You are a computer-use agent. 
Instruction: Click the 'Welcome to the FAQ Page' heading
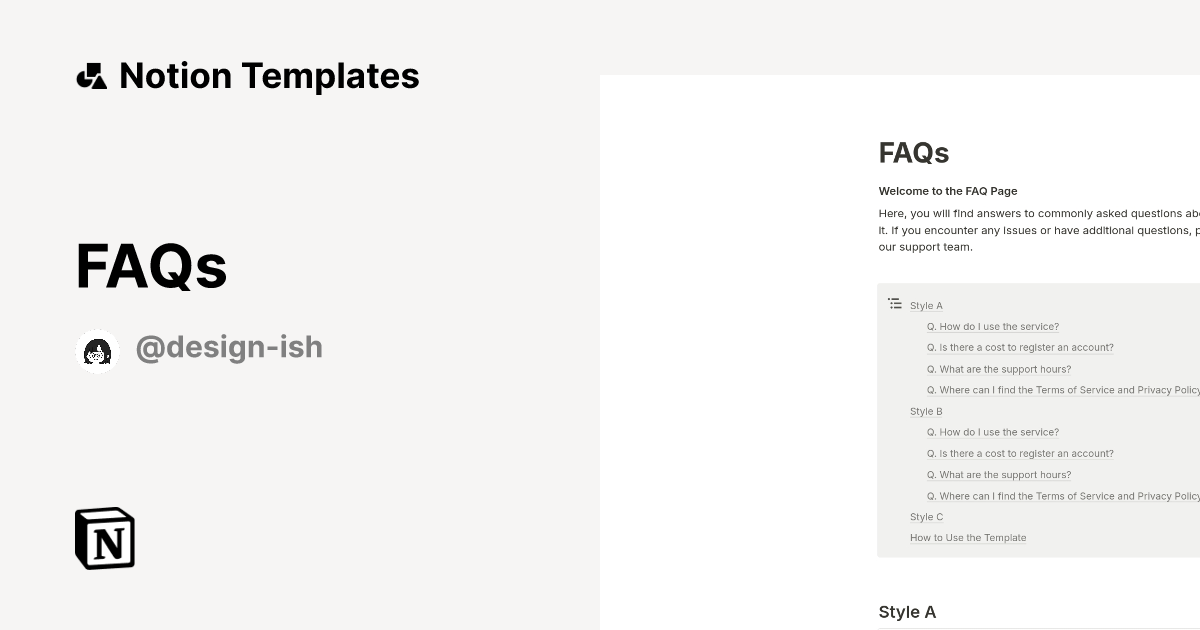pyautogui.click(x=947, y=190)
